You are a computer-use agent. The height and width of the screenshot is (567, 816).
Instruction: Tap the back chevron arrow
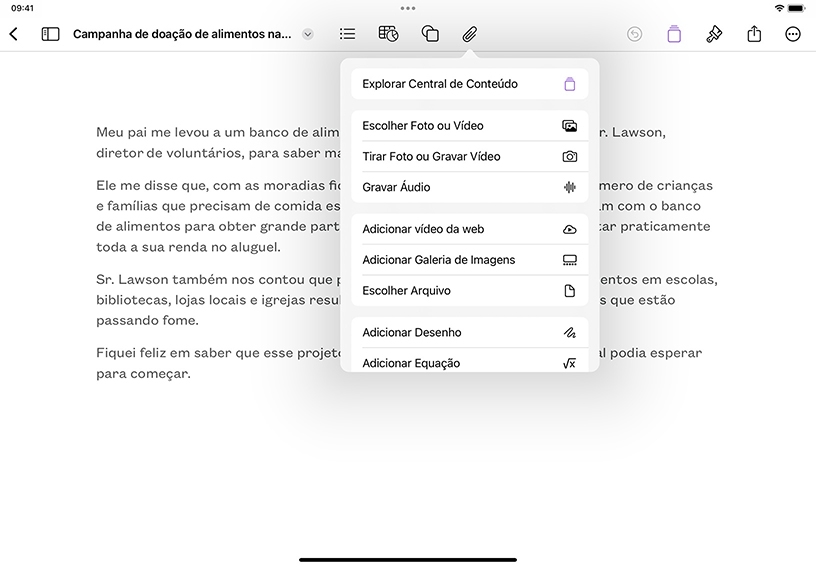[14, 34]
